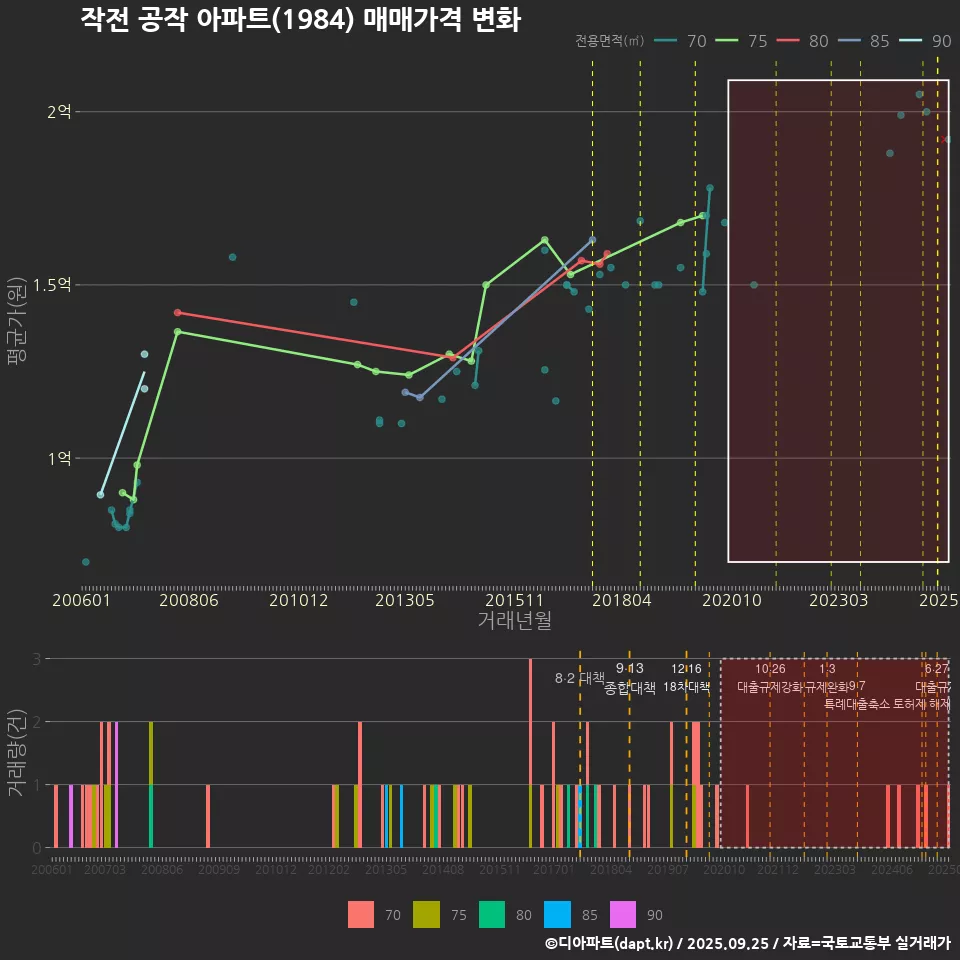Click the 전용면적(㎡) legend title
The image size is (960, 960).
click(x=609, y=41)
